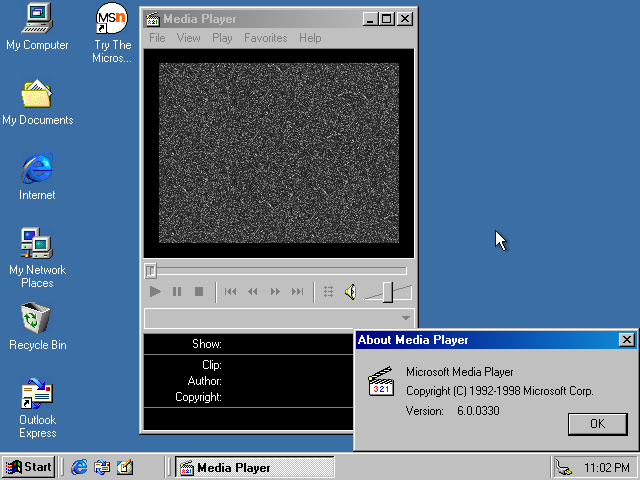Close the About Media Player dialog
The image size is (640, 480).
(x=627, y=340)
